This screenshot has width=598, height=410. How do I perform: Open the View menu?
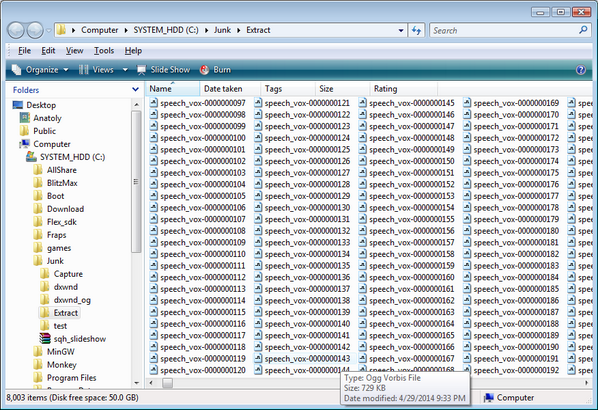point(74,51)
